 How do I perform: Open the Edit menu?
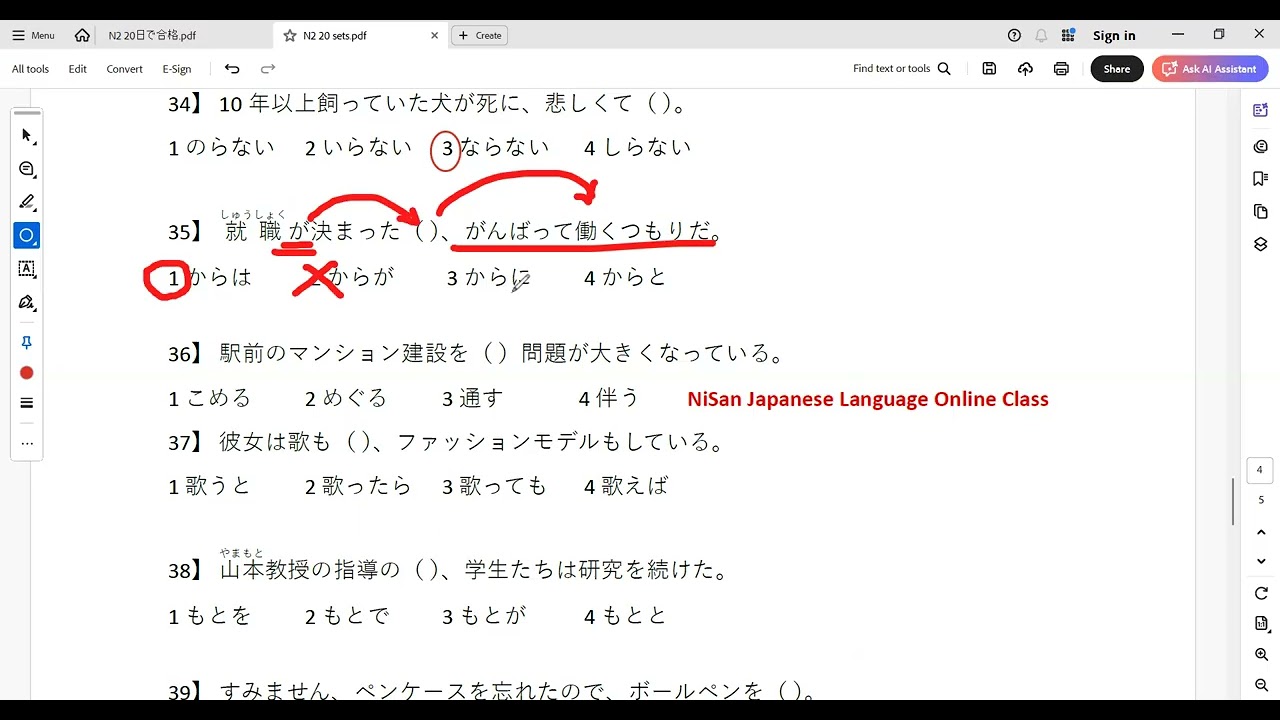tap(78, 69)
